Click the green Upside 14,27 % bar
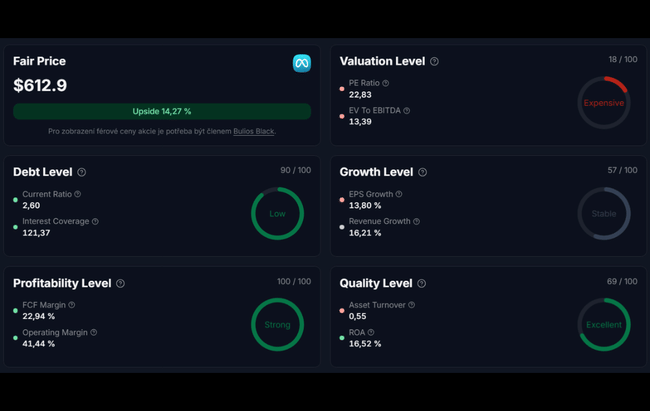 (162, 111)
